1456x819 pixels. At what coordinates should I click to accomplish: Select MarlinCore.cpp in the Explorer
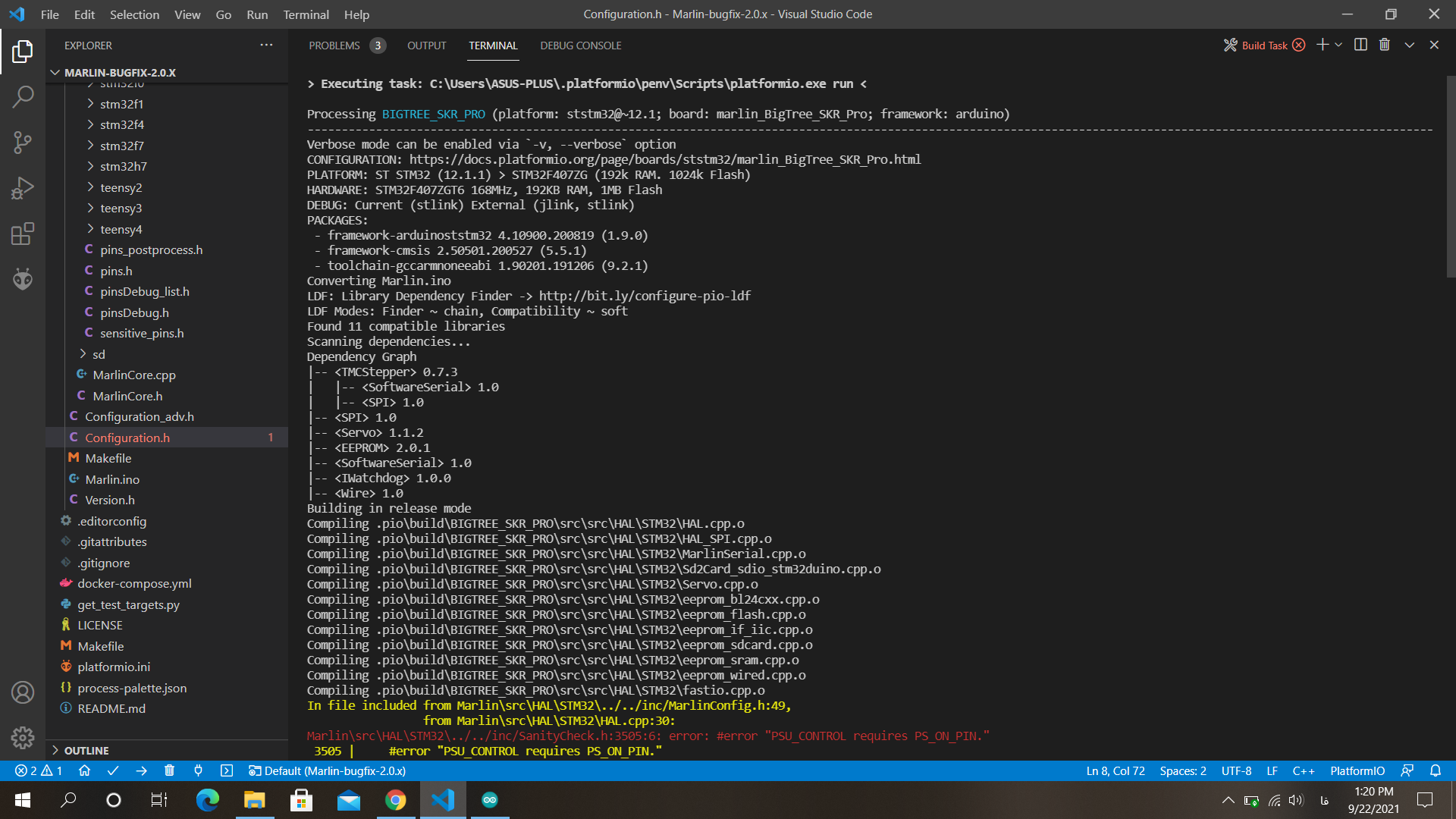(x=135, y=375)
